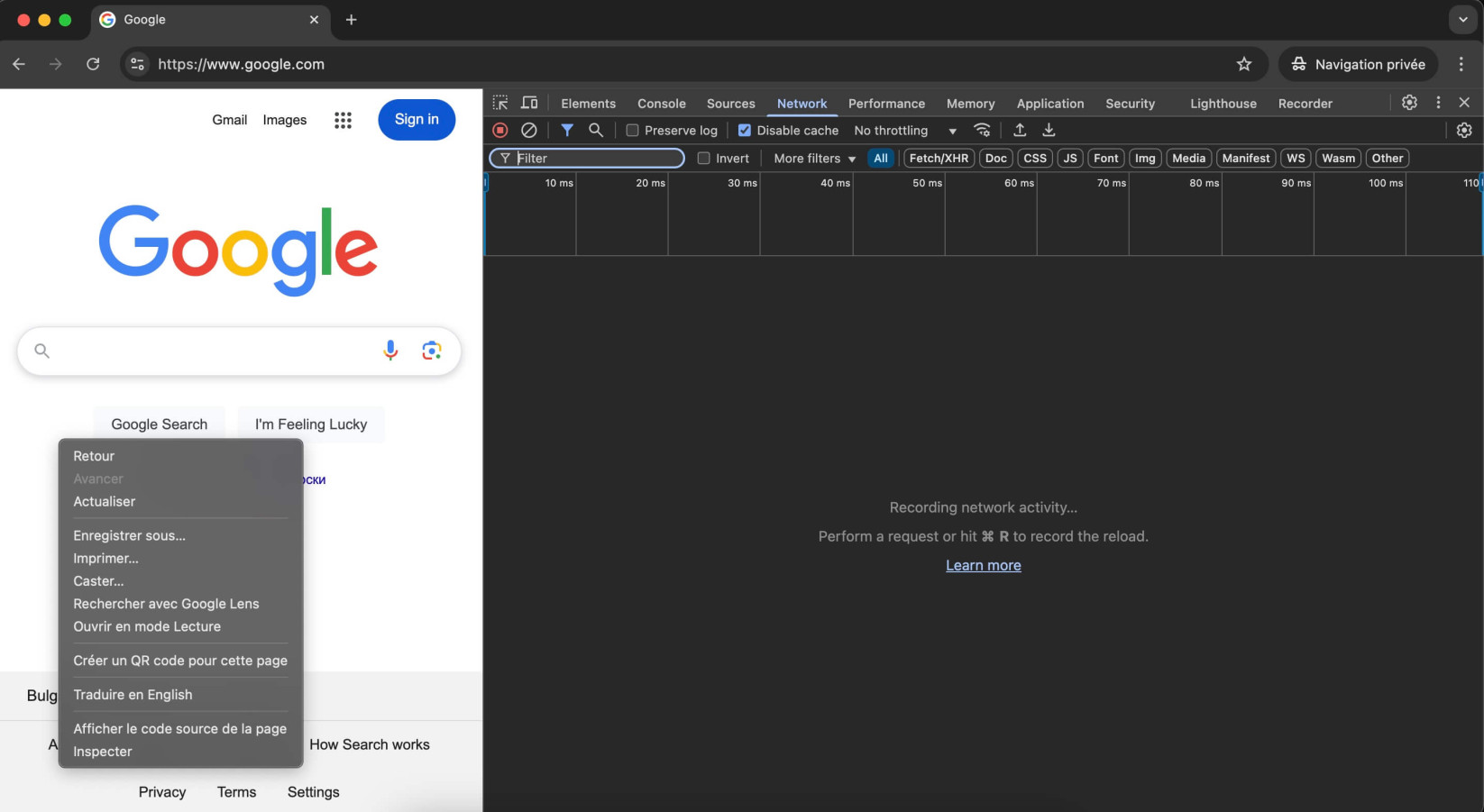Click the Sign in button

417,120
